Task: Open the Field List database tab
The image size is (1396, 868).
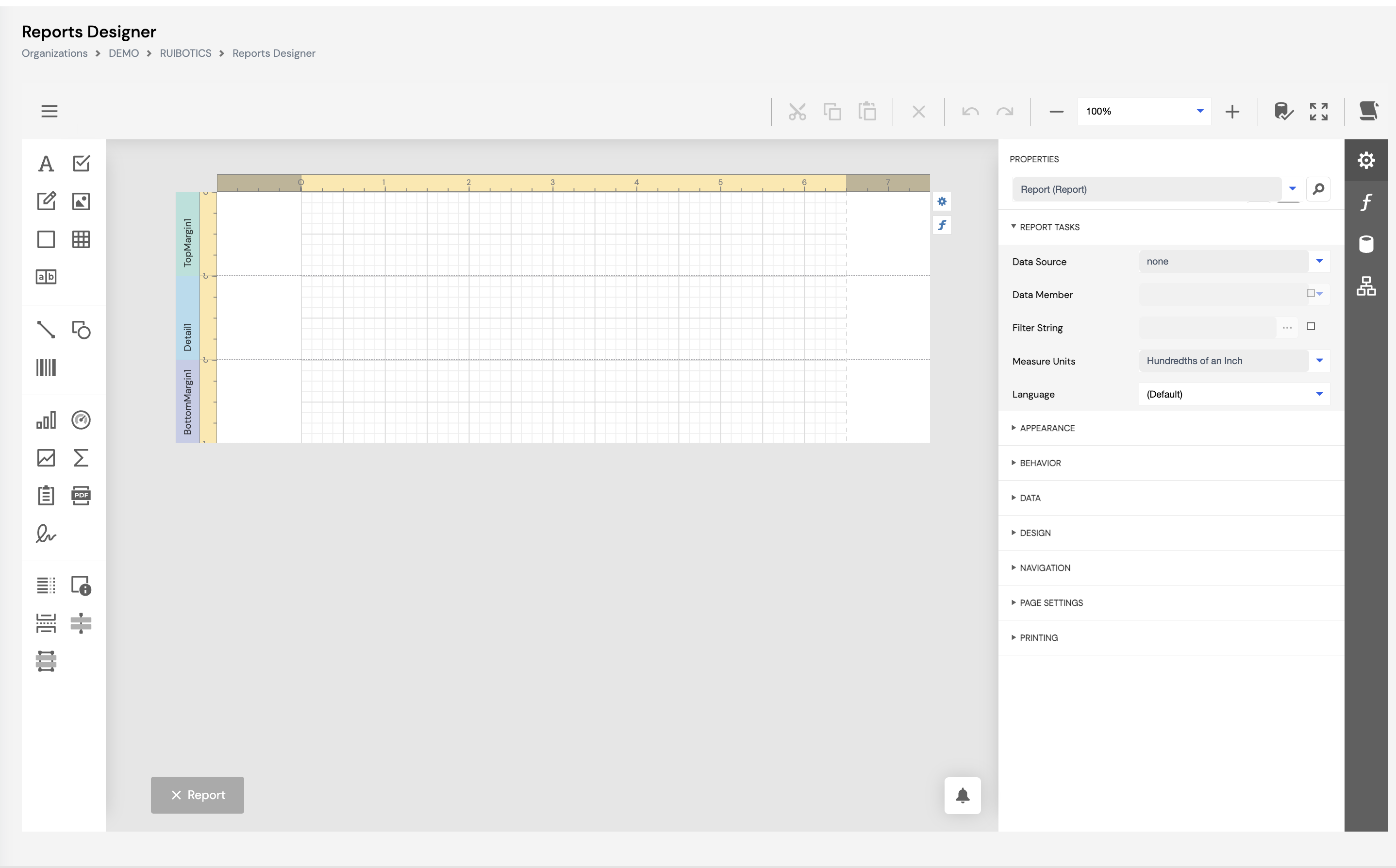Action: pos(1365,244)
